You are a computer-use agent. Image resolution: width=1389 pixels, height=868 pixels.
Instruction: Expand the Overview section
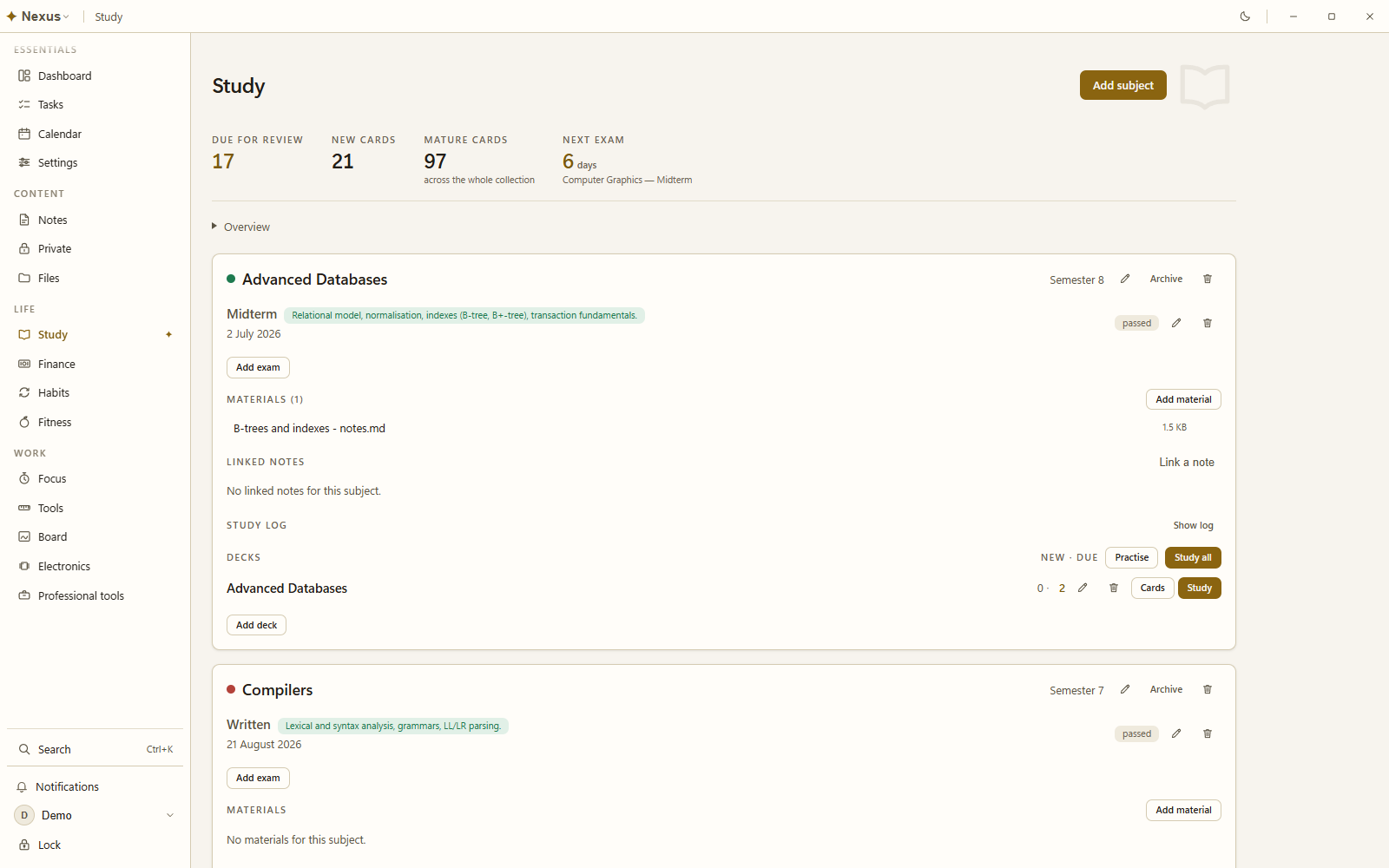[240, 227]
